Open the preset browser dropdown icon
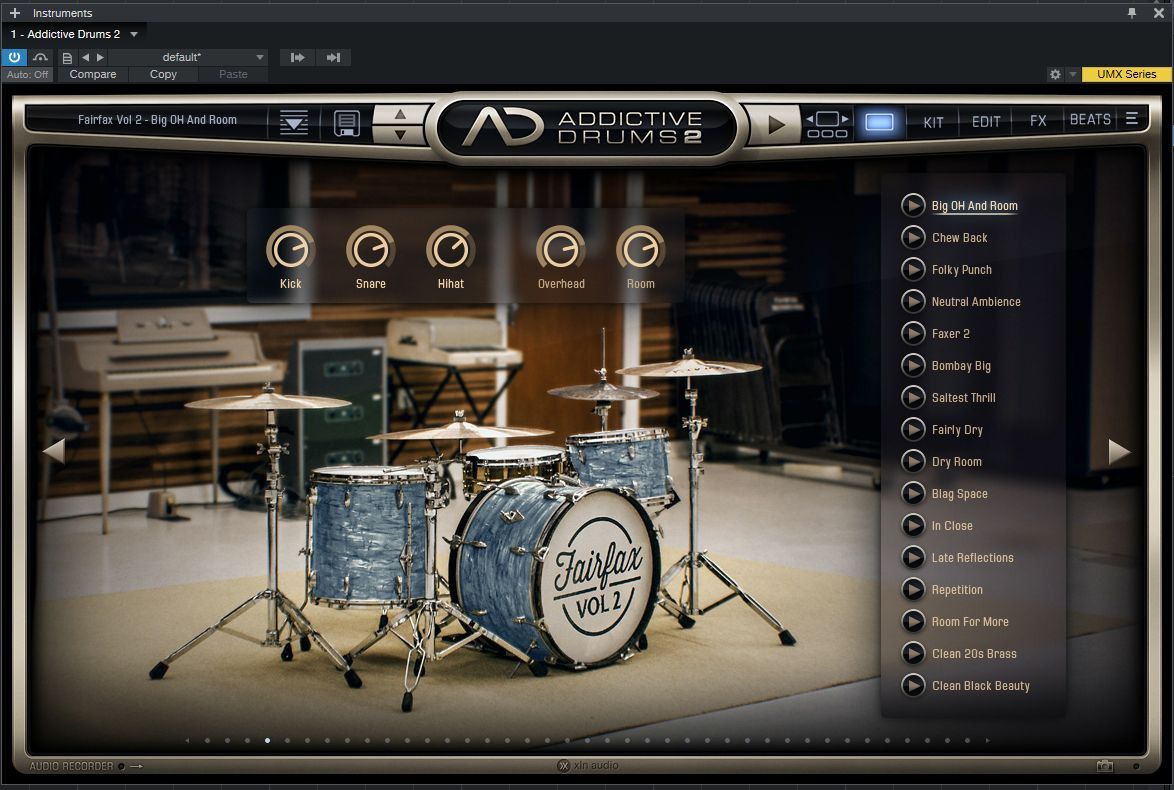The width and height of the screenshot is (1174, 790). (294, 123)
